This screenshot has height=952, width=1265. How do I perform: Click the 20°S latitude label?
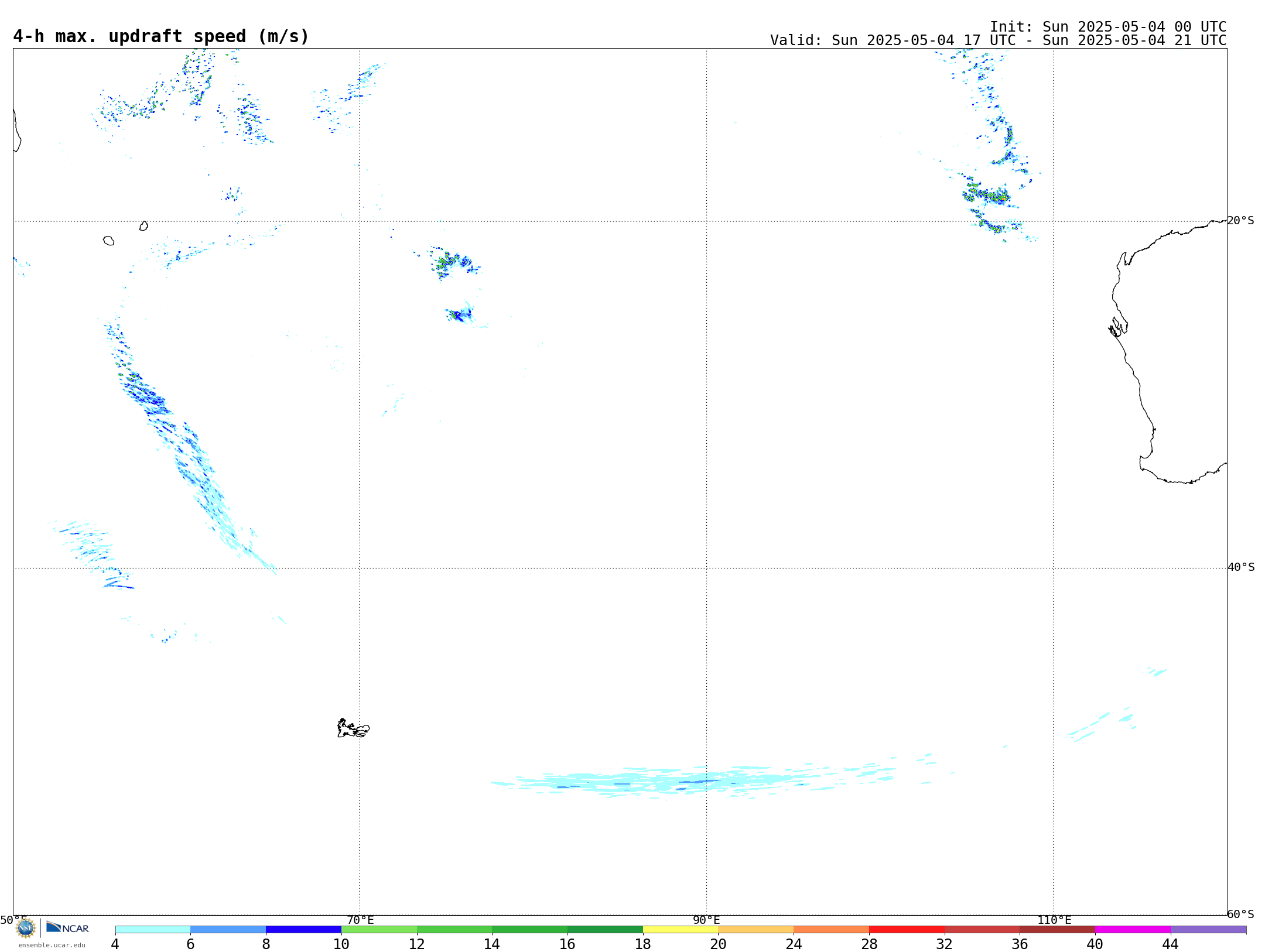pos(1241,221)
